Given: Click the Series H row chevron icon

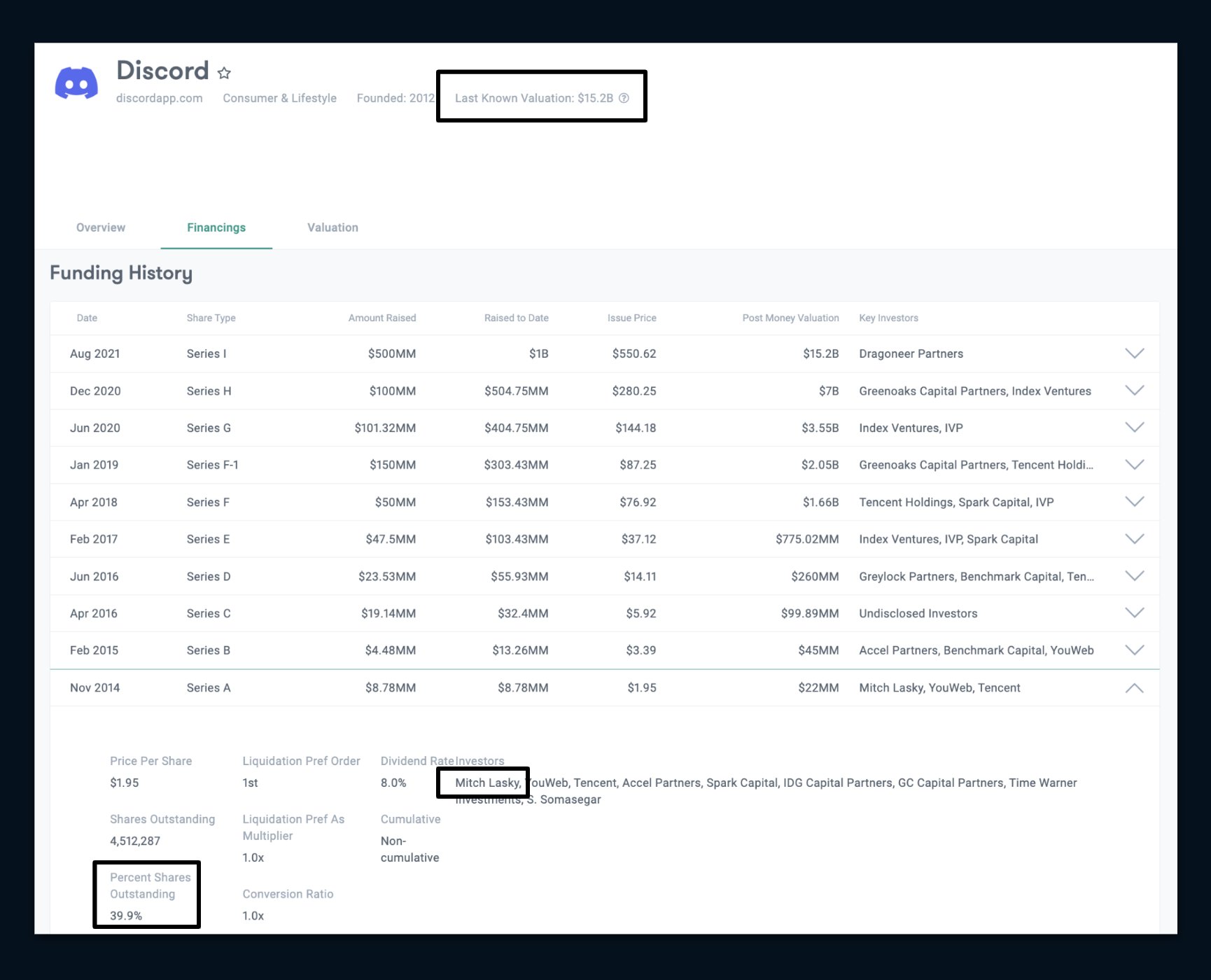Looking at the screenshot, I should (1134, 391).
